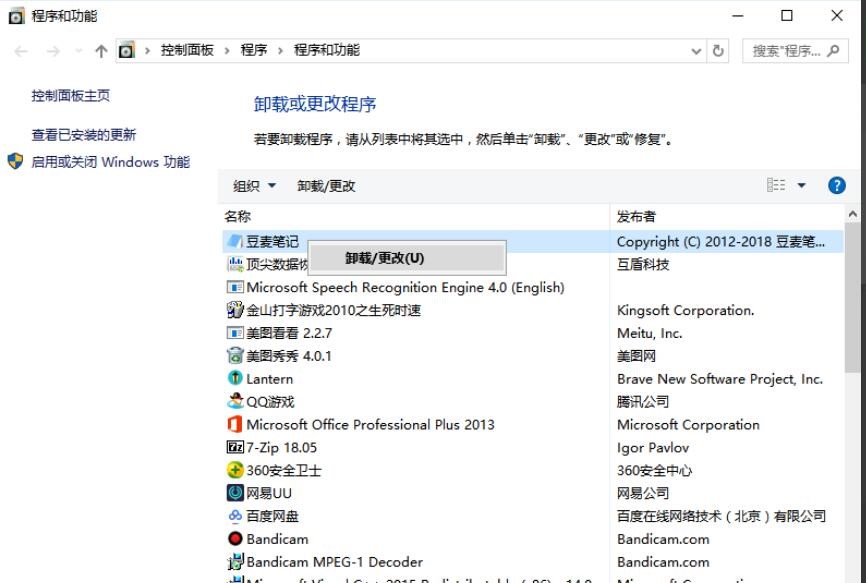This screenshot has height=583, width=866.
Task: Click the 网易UU program icon
Action: point(235,493)
